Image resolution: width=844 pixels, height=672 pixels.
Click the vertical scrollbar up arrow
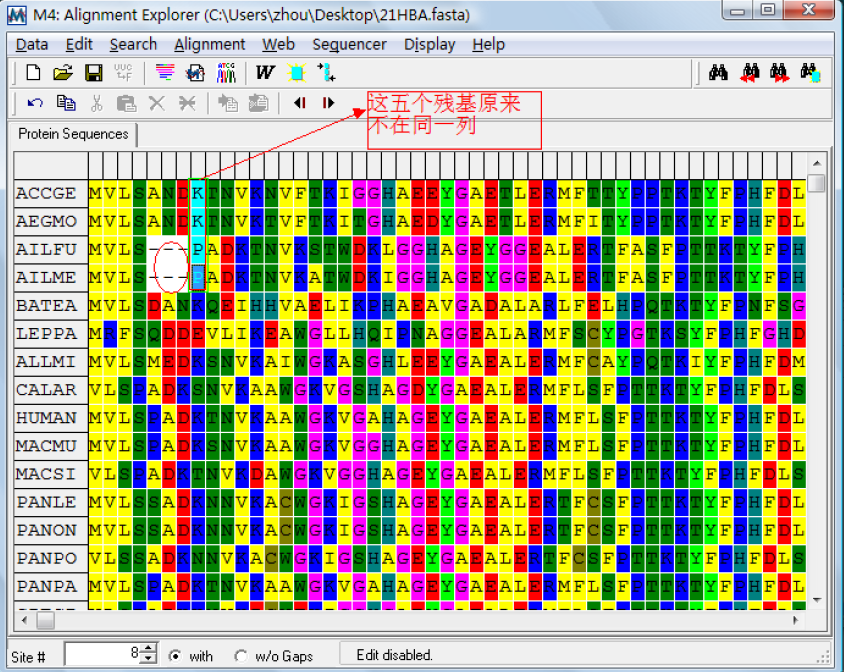click(817, 163)
